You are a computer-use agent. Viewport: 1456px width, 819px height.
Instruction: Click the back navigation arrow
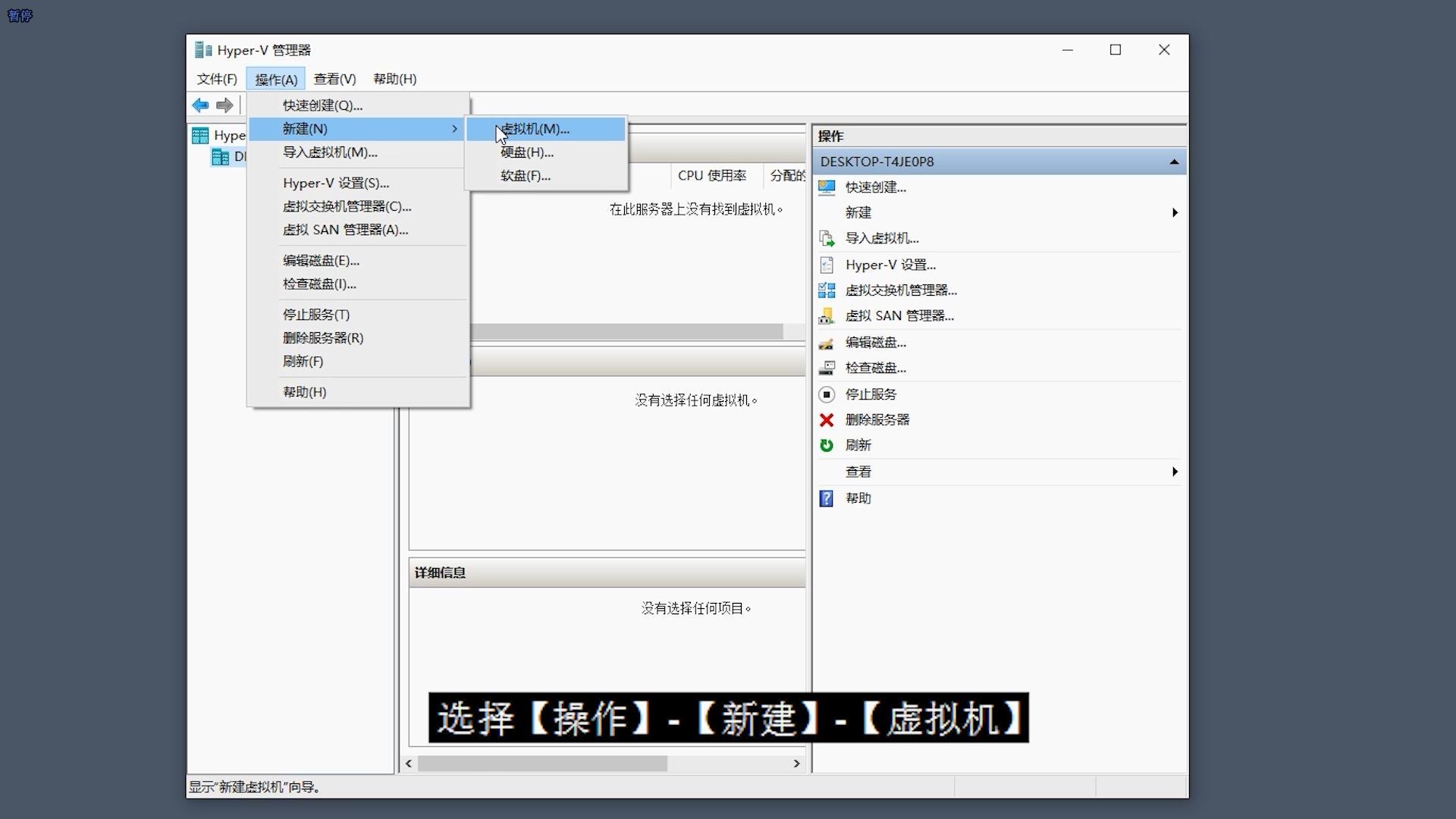click(200, 105)
